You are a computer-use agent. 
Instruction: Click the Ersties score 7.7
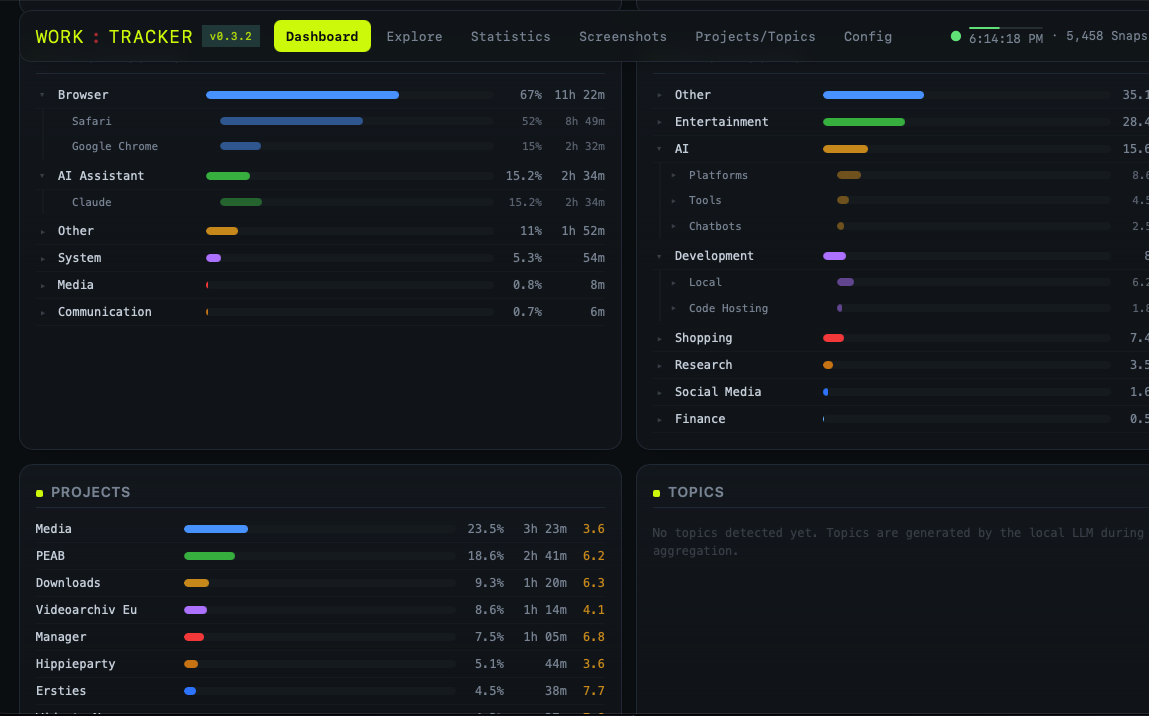594,691
